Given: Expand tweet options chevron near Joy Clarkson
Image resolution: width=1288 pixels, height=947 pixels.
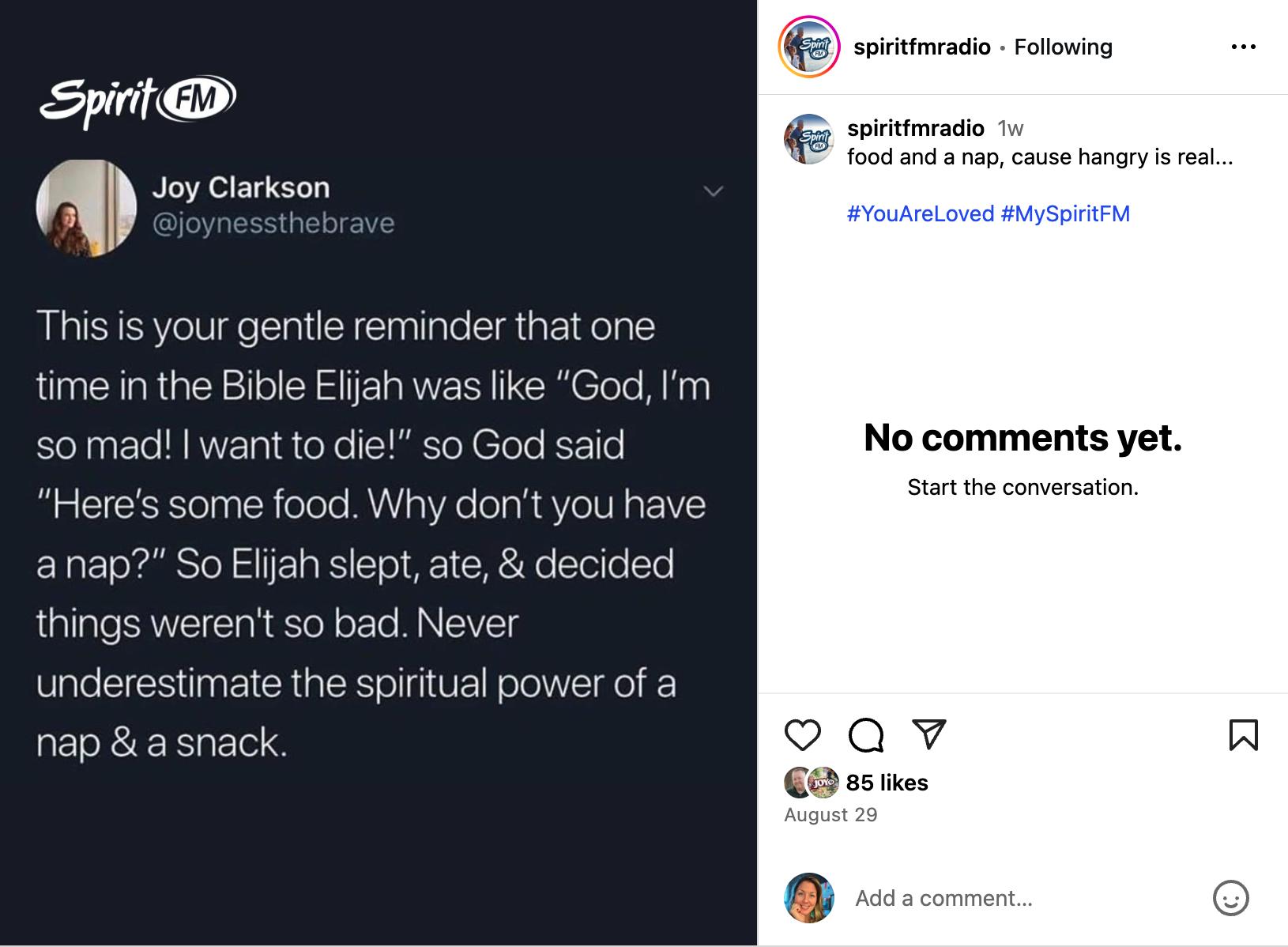Looking at the screenshot, I should 713,191.
